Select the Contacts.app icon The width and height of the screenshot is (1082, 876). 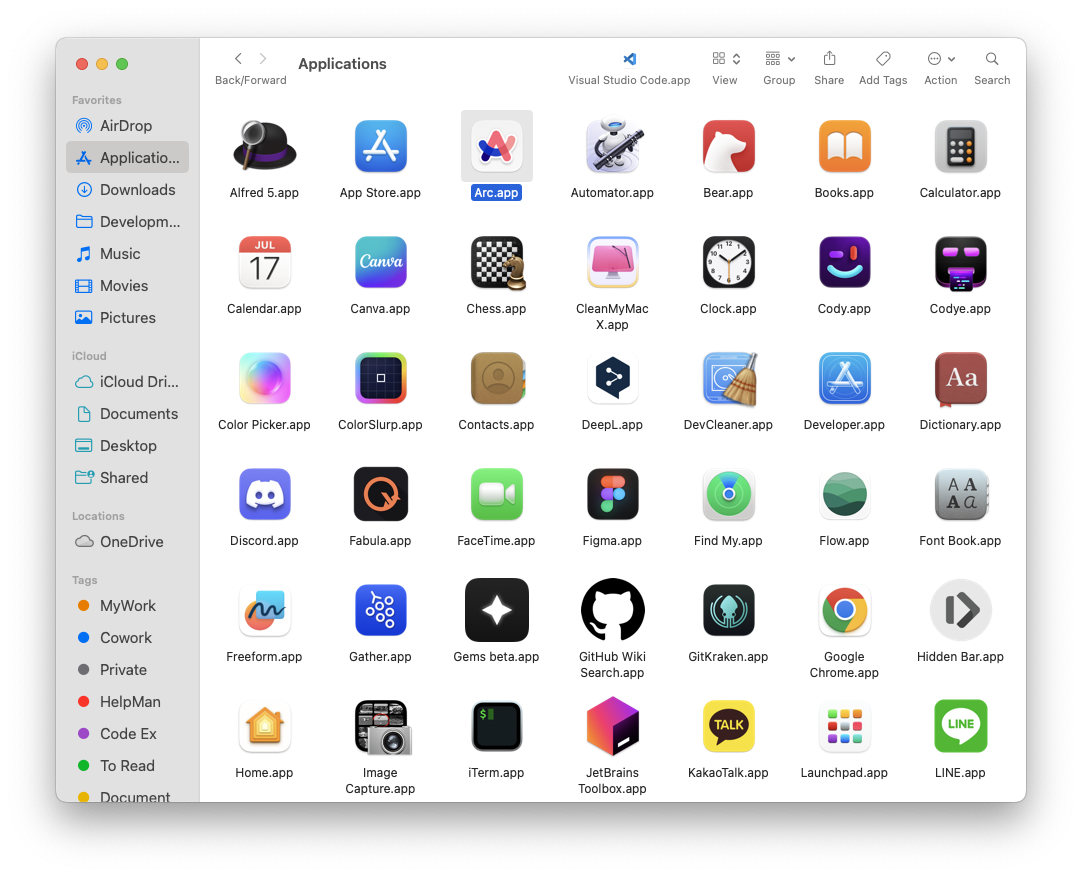(498, 378)
